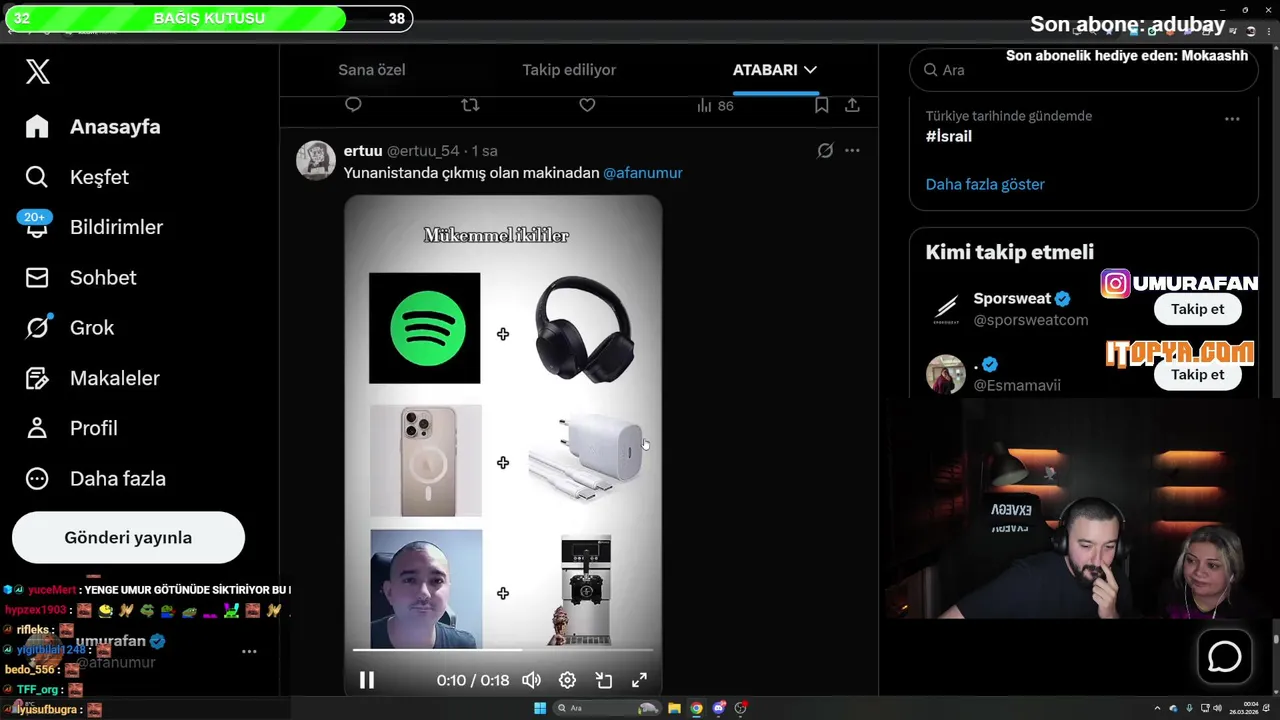Viewport: 1280px width, 720px height.
Task: View analytics showing 86 views
Action: [715, 105]
